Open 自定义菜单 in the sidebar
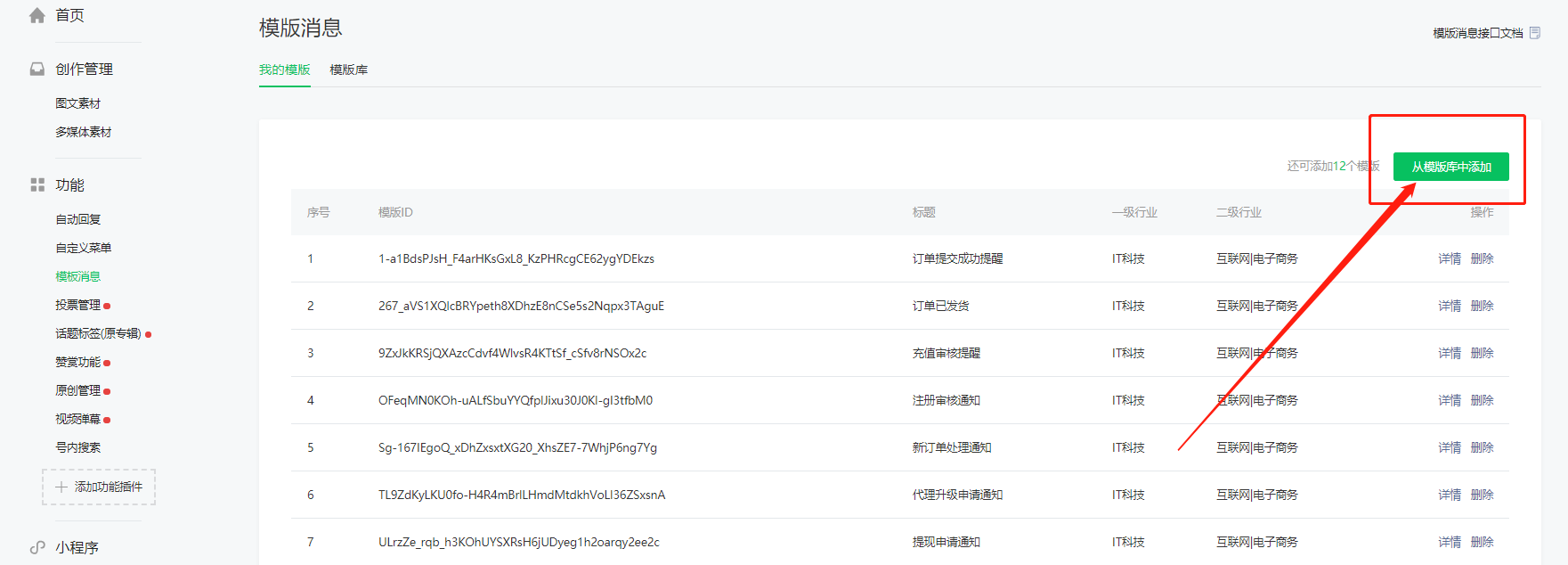 click(84, 248)
